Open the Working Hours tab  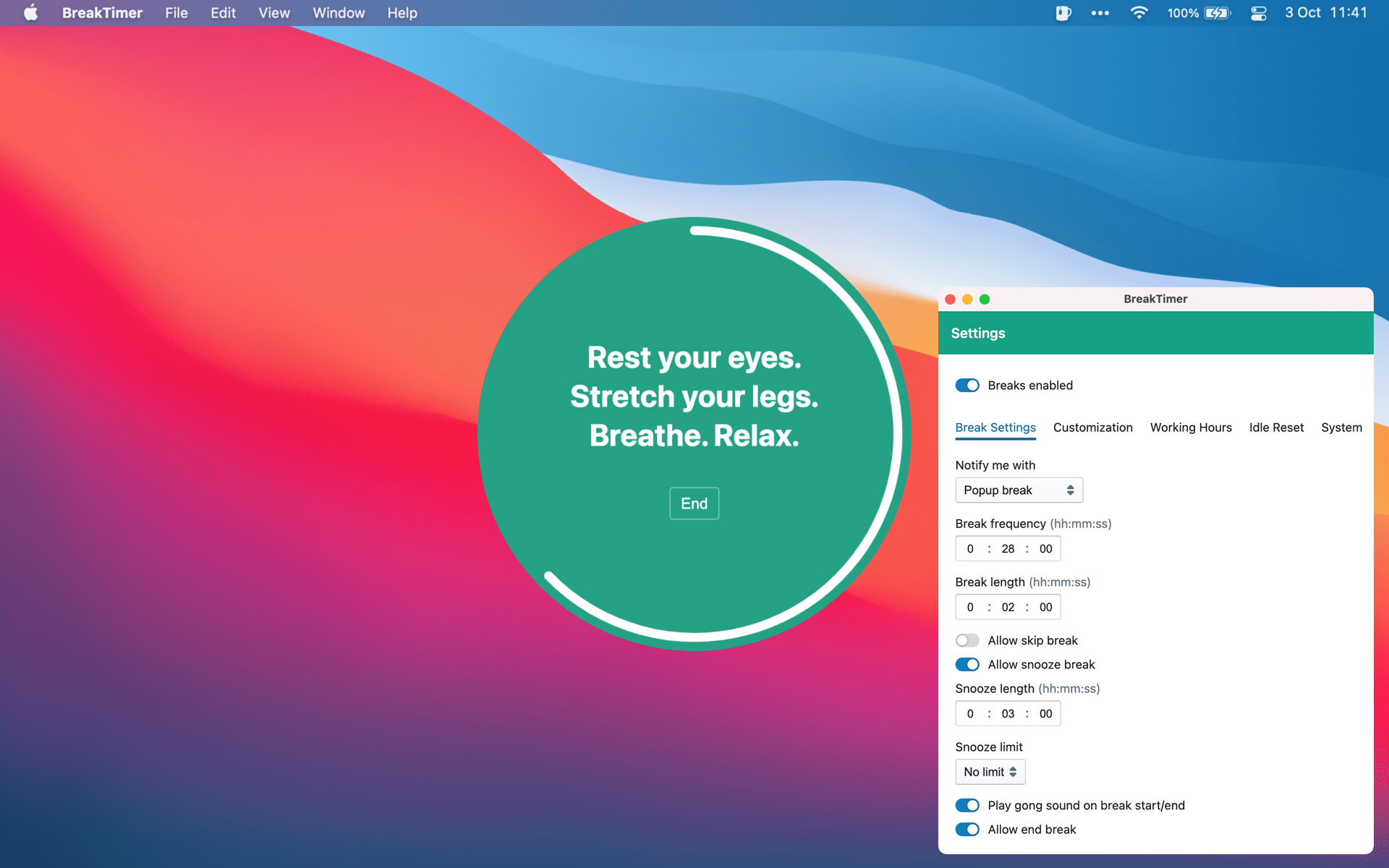(x=1191, y=427)
